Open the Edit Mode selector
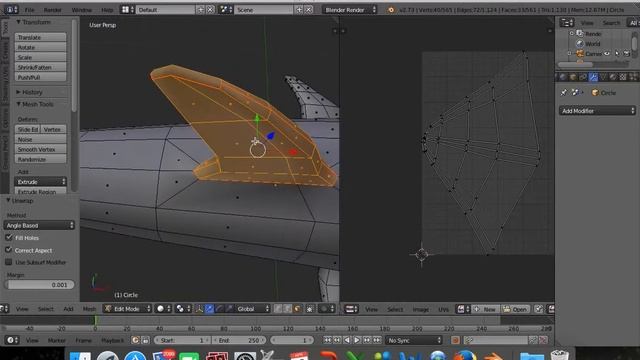Viewport: 640px width, 360px height. click(x=127, y=309)
